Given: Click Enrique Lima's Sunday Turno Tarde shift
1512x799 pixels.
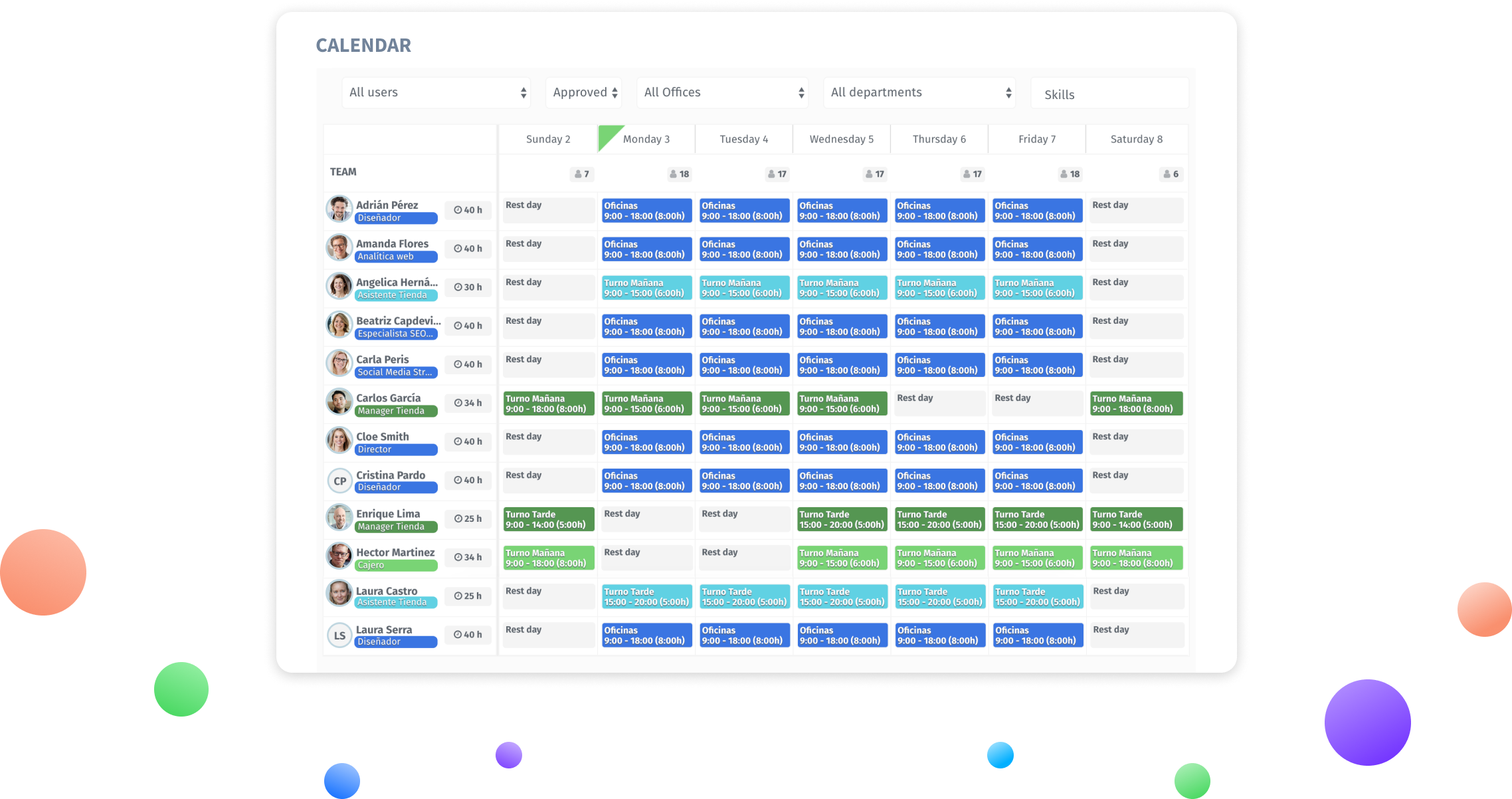Looking at the screenshot, I should pyautogui.click(x=548, y=519).
